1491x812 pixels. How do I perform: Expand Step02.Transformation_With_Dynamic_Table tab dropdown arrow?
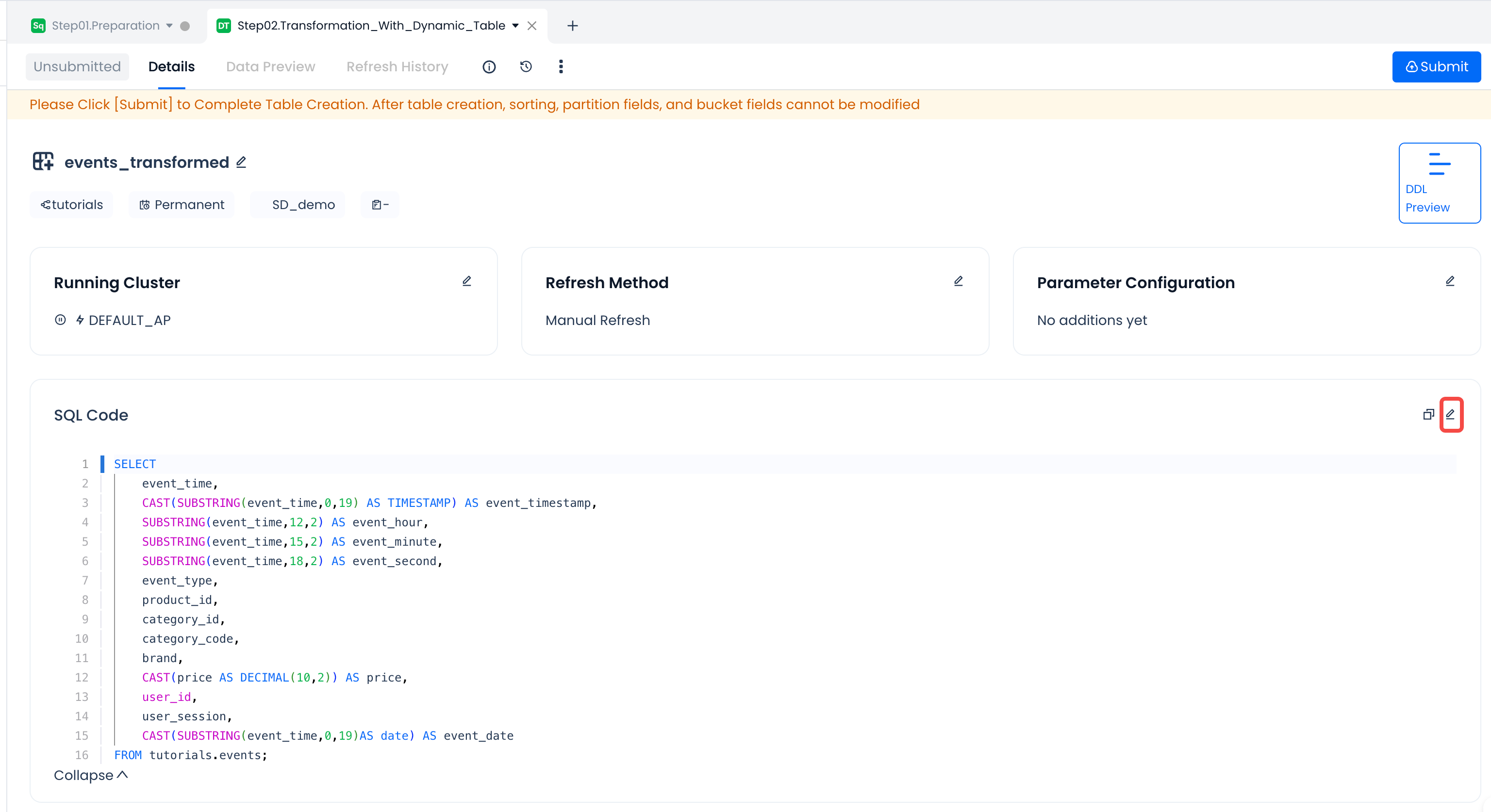[x=515, y=26]
